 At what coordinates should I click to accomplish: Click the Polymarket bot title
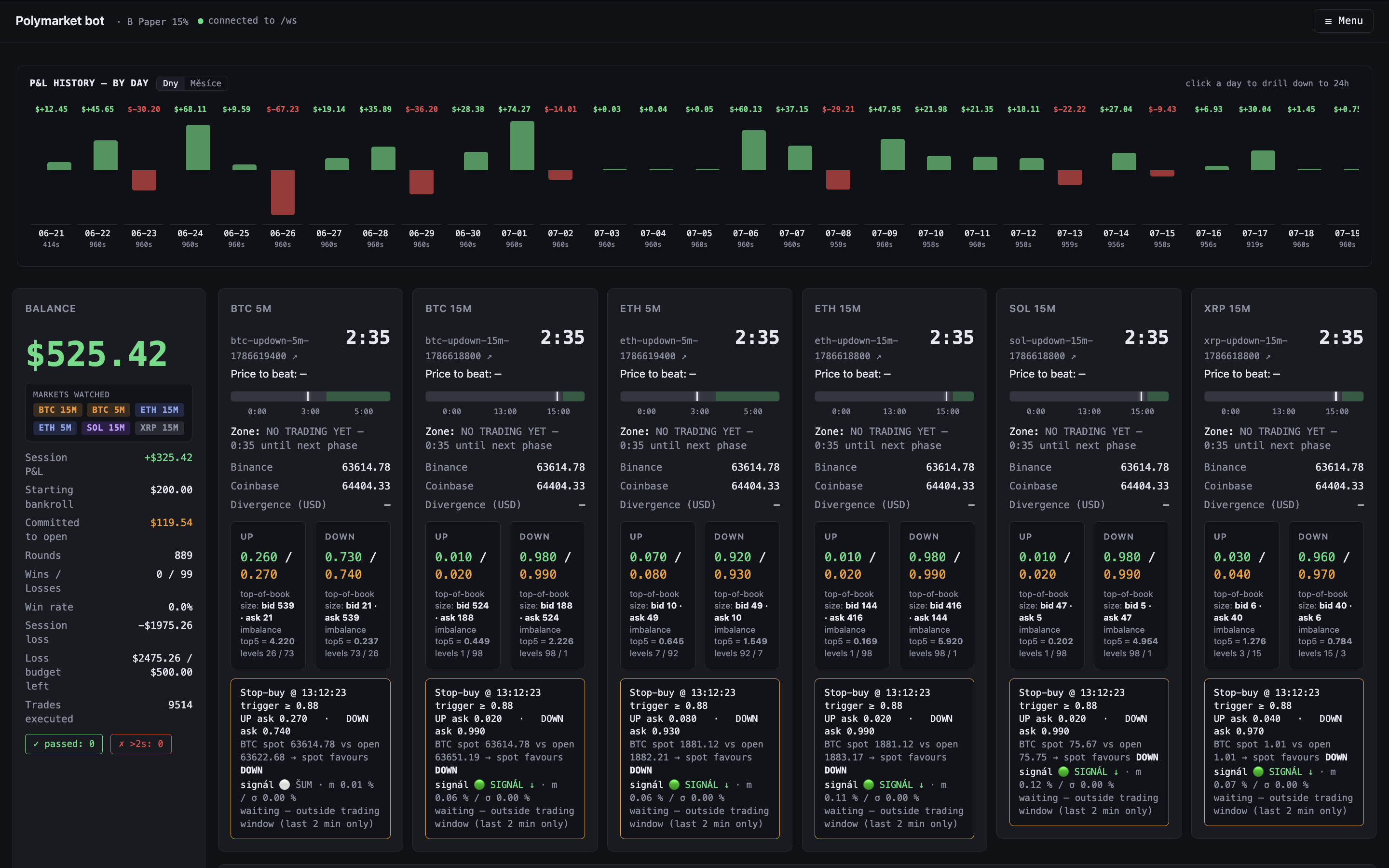coord(60,21)
